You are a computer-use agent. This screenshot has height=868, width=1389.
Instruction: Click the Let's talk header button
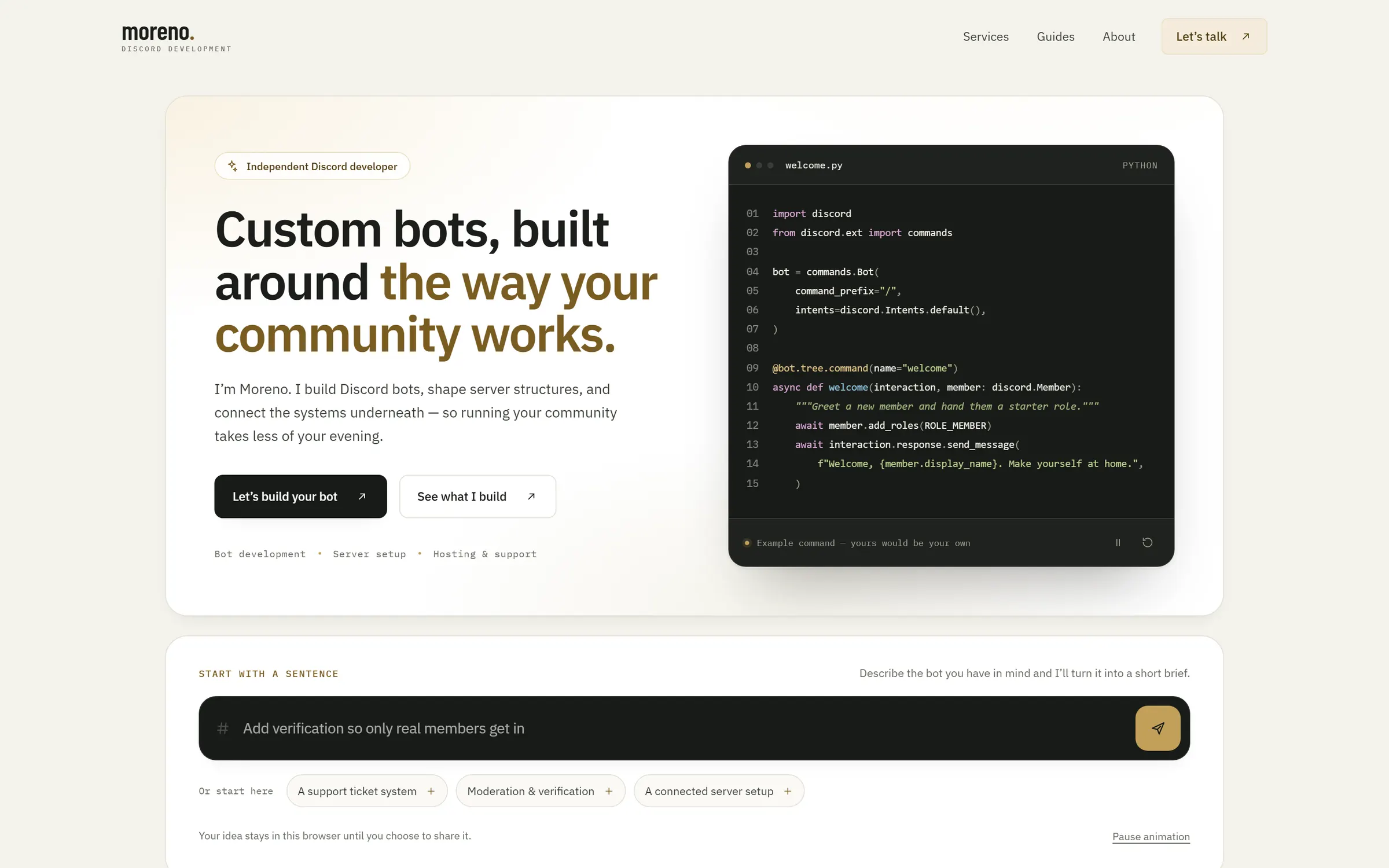click(1214, 36)
